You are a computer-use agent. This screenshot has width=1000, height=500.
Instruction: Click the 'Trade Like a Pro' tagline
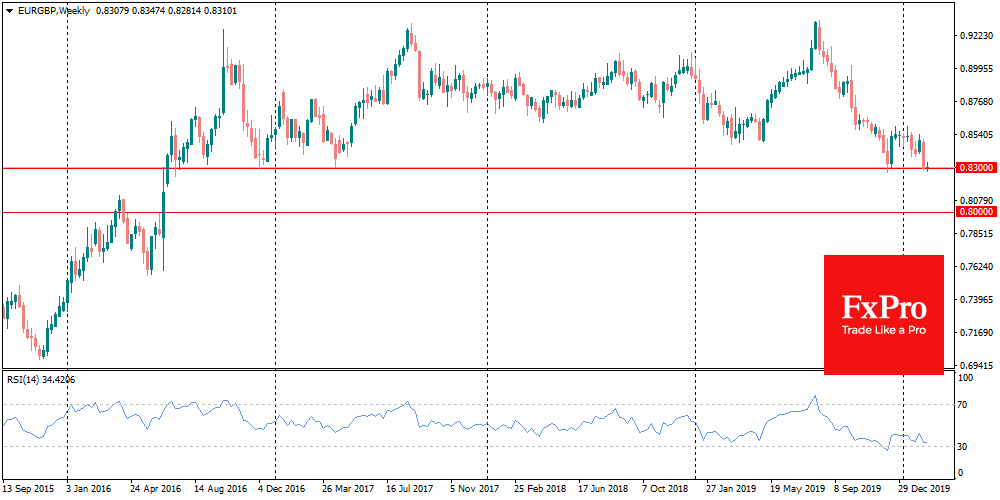pyautogui.click(x=883, y=330)
